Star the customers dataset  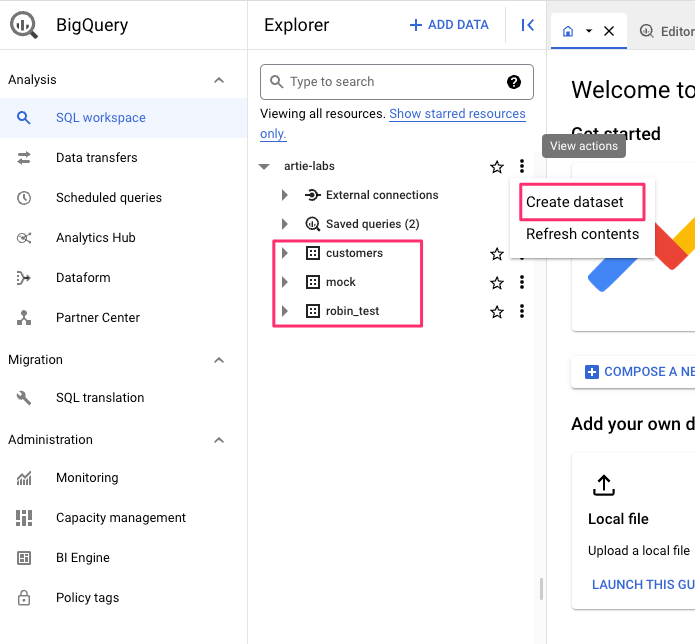[x=497, y=254]
